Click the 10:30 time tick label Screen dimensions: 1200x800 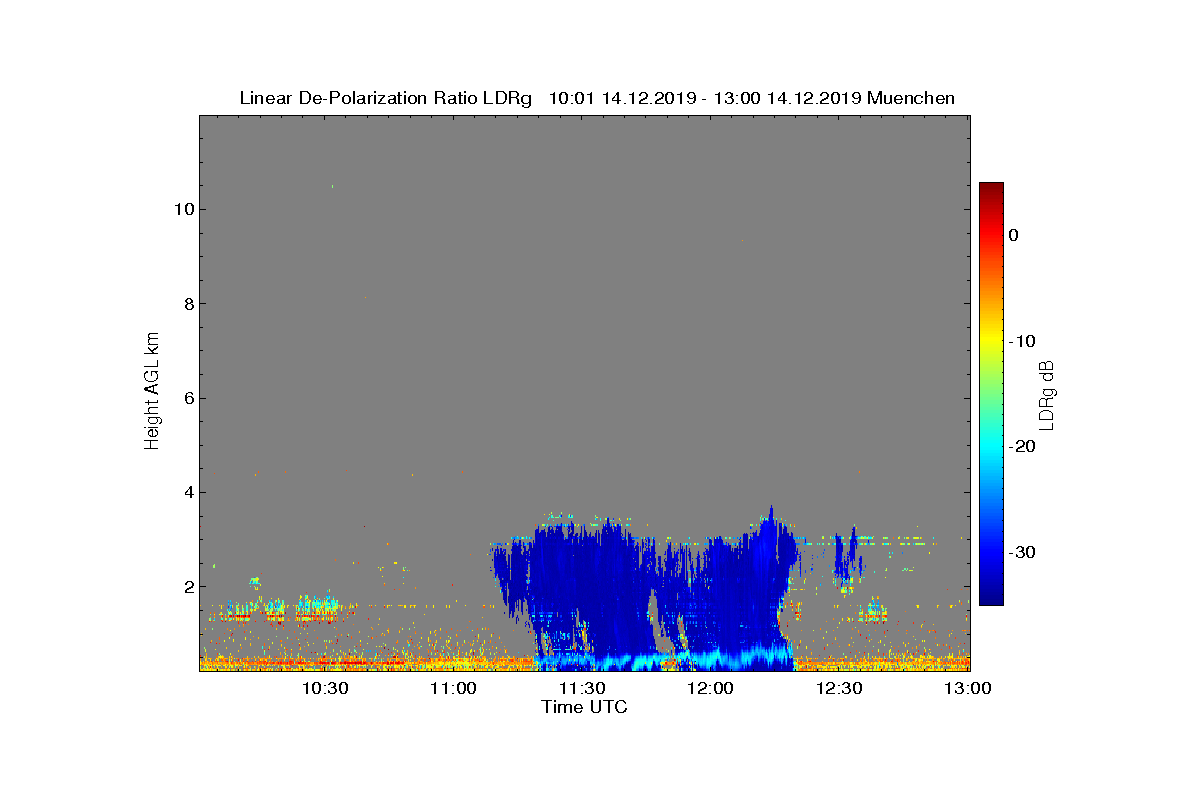pyautogui.click(x=324, y=688)
